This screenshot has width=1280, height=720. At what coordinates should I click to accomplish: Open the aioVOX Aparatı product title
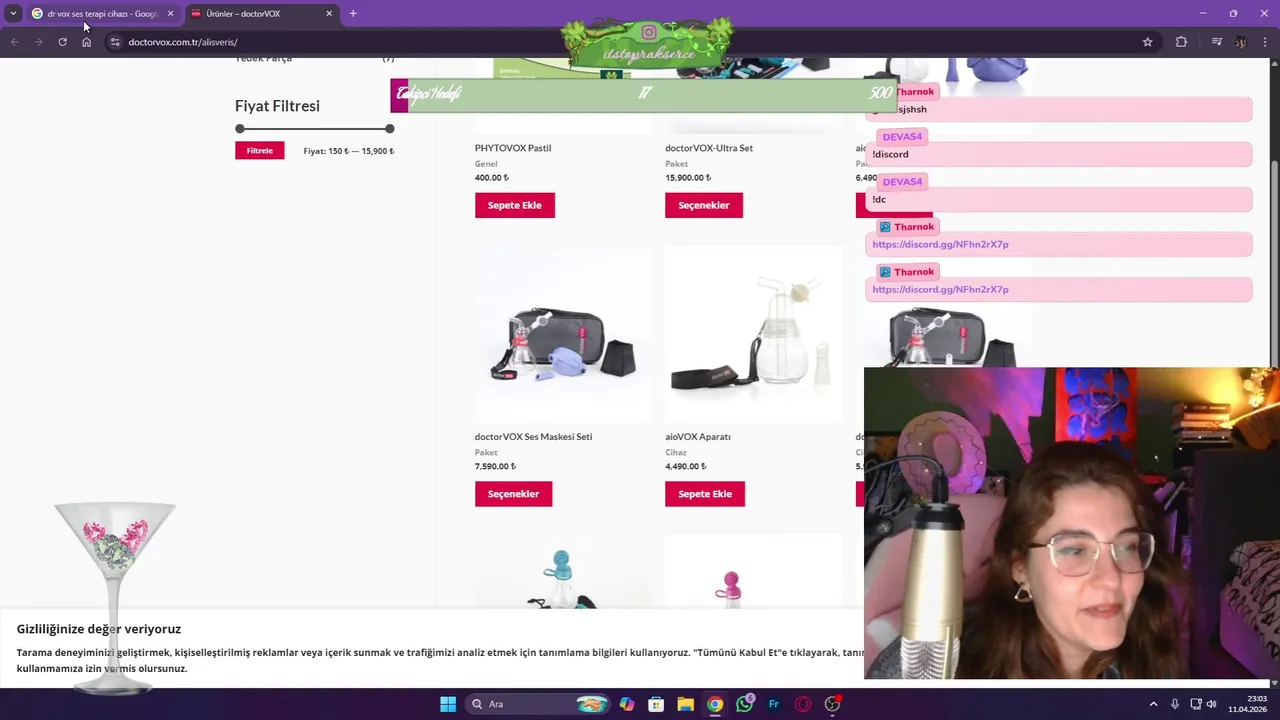pos(698,437)
